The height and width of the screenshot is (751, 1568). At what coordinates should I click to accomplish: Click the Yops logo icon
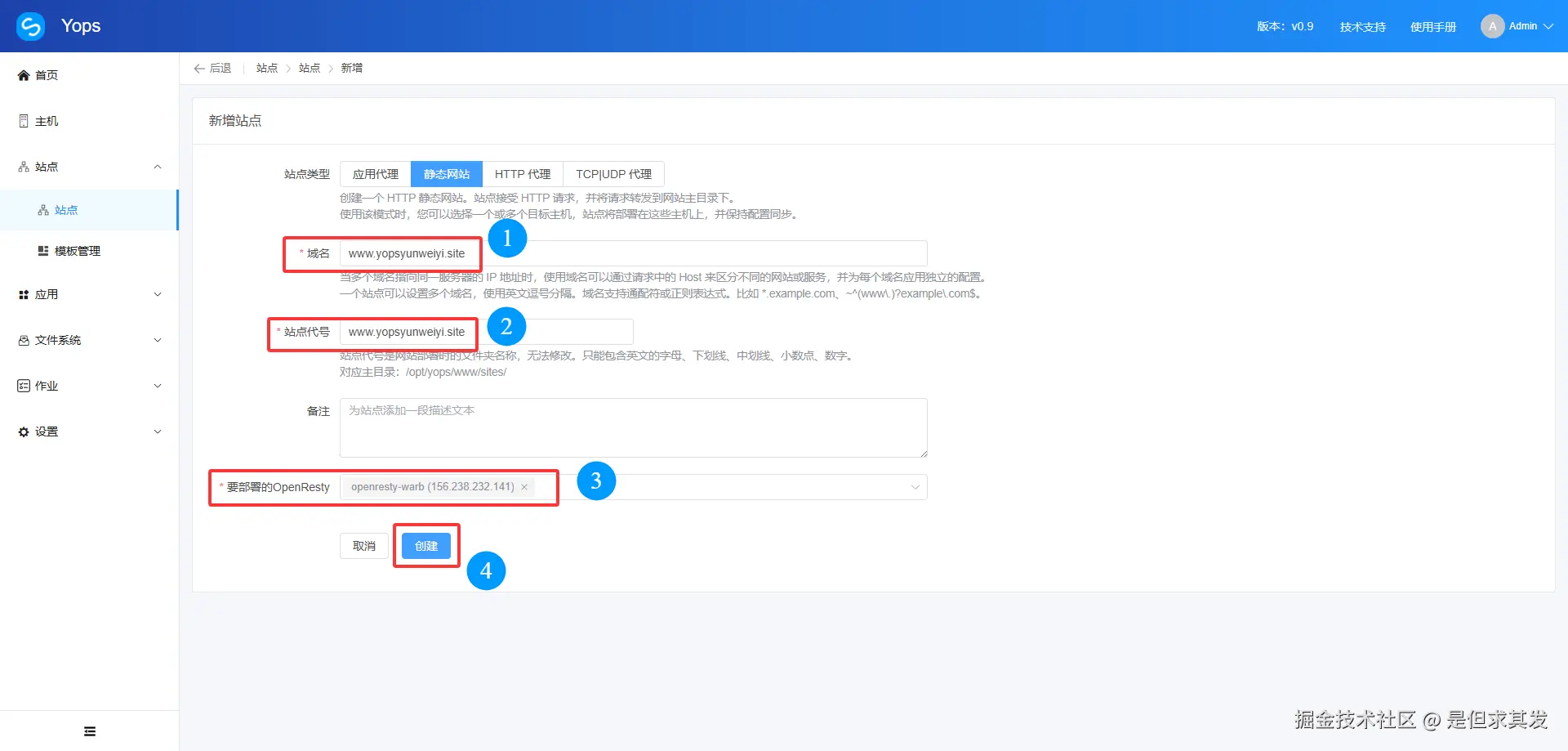point(29,25)
